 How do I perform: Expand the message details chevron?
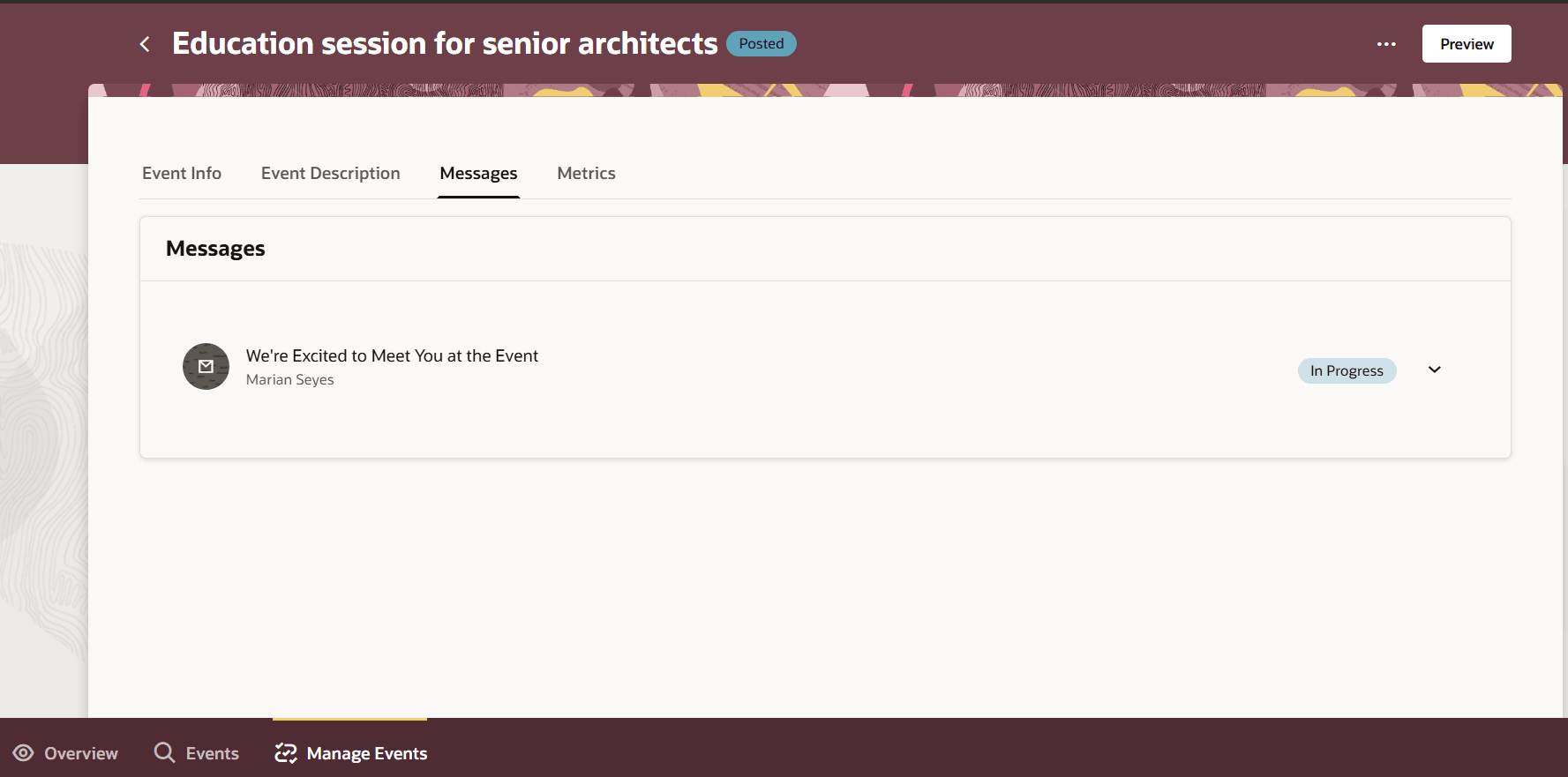click(1434, 370)
